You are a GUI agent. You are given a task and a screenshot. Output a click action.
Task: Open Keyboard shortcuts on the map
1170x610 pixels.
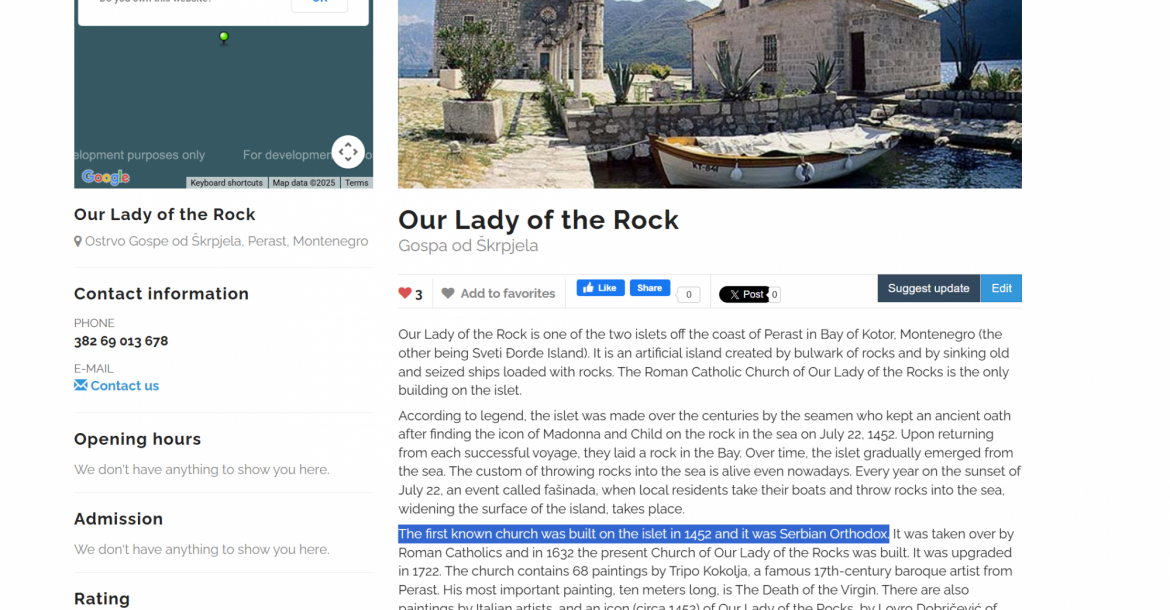pos(226,183)
